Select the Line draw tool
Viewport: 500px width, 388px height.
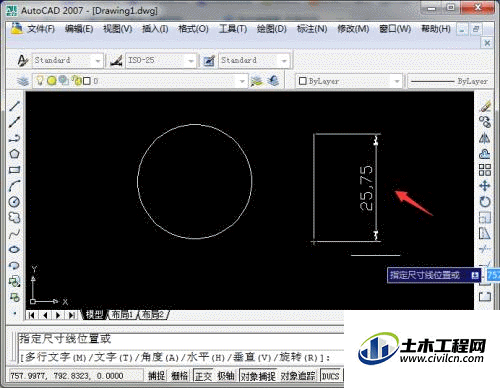click(14, 106)
